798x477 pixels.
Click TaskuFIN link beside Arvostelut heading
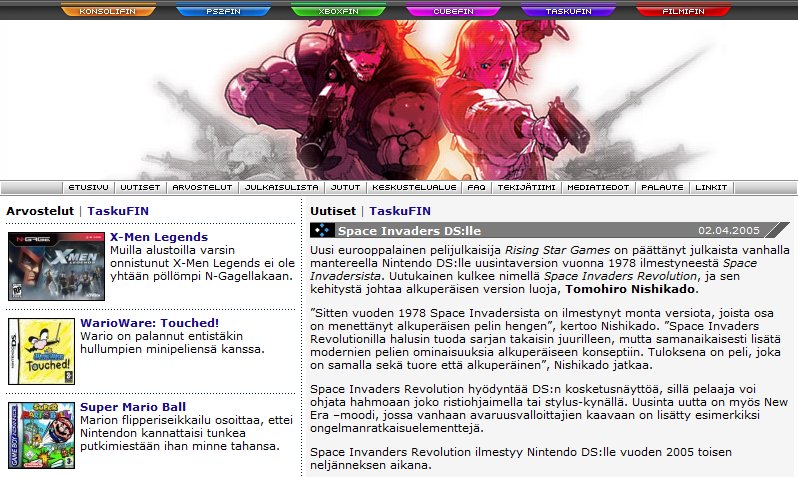(118, 211)
